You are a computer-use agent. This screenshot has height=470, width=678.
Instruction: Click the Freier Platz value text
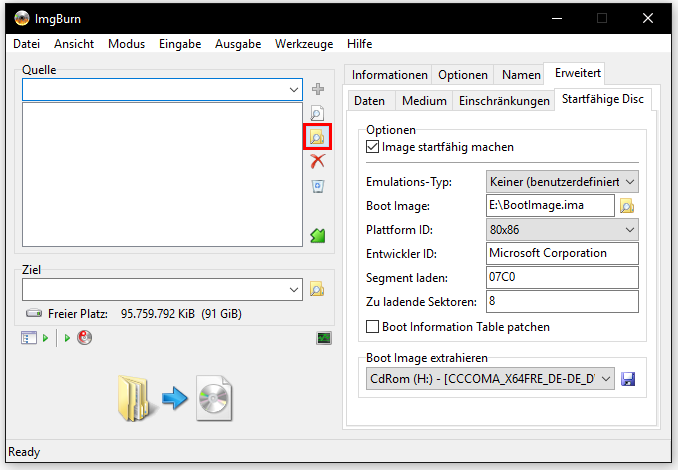click(181, 313)
